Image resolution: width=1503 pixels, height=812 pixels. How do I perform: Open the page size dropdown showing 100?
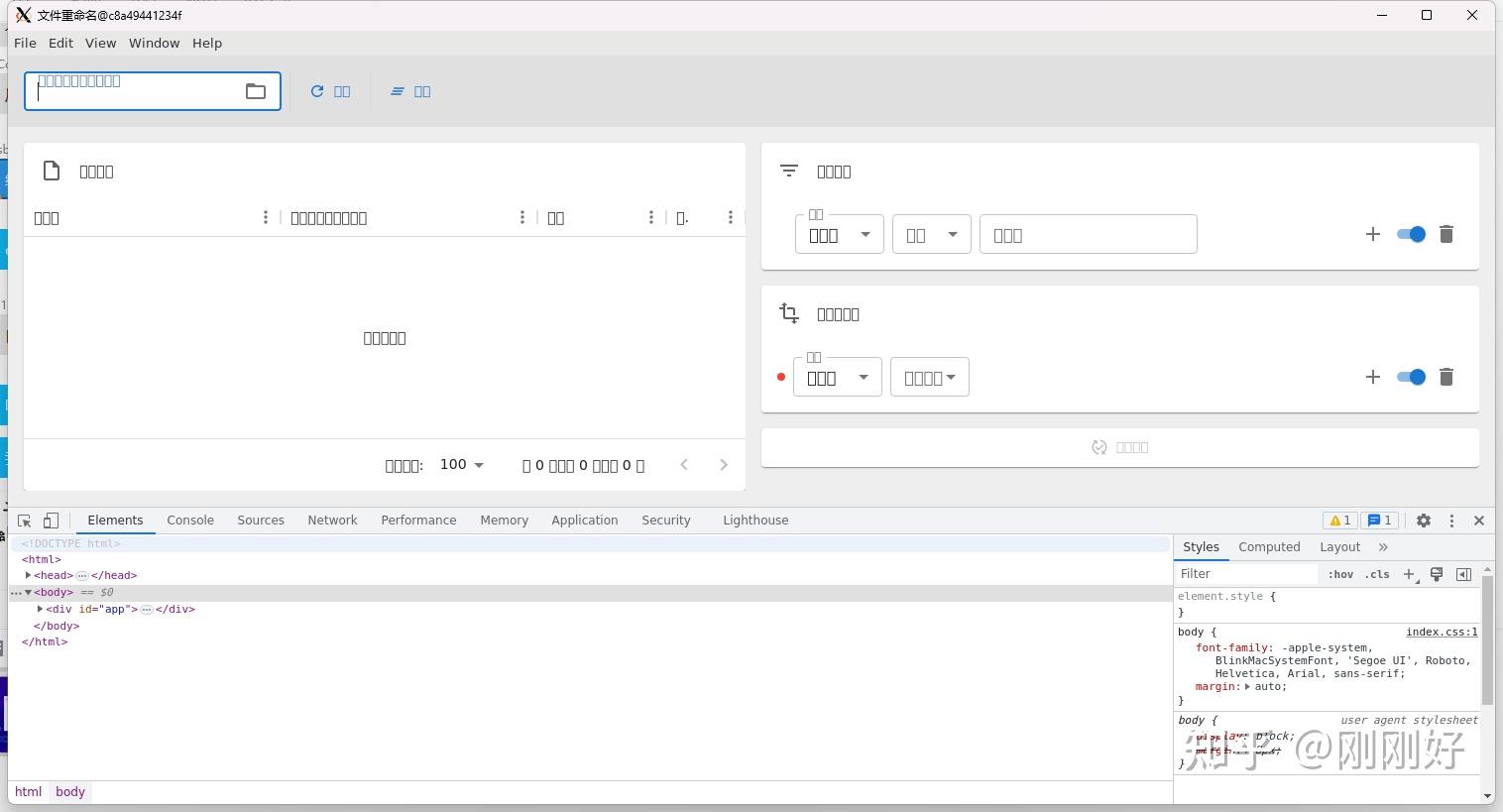coord(460,464)
